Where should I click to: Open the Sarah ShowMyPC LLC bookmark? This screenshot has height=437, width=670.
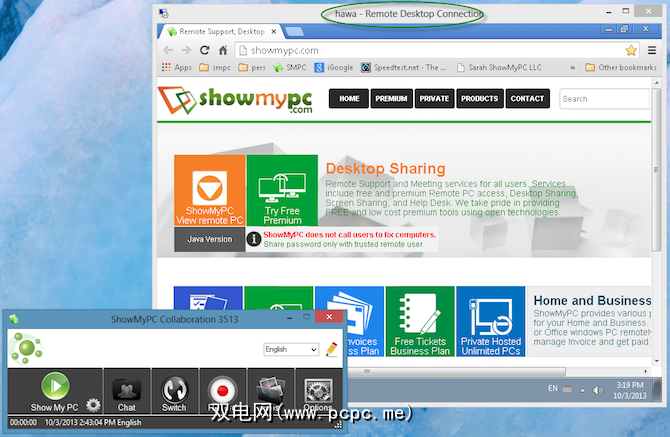499,67
